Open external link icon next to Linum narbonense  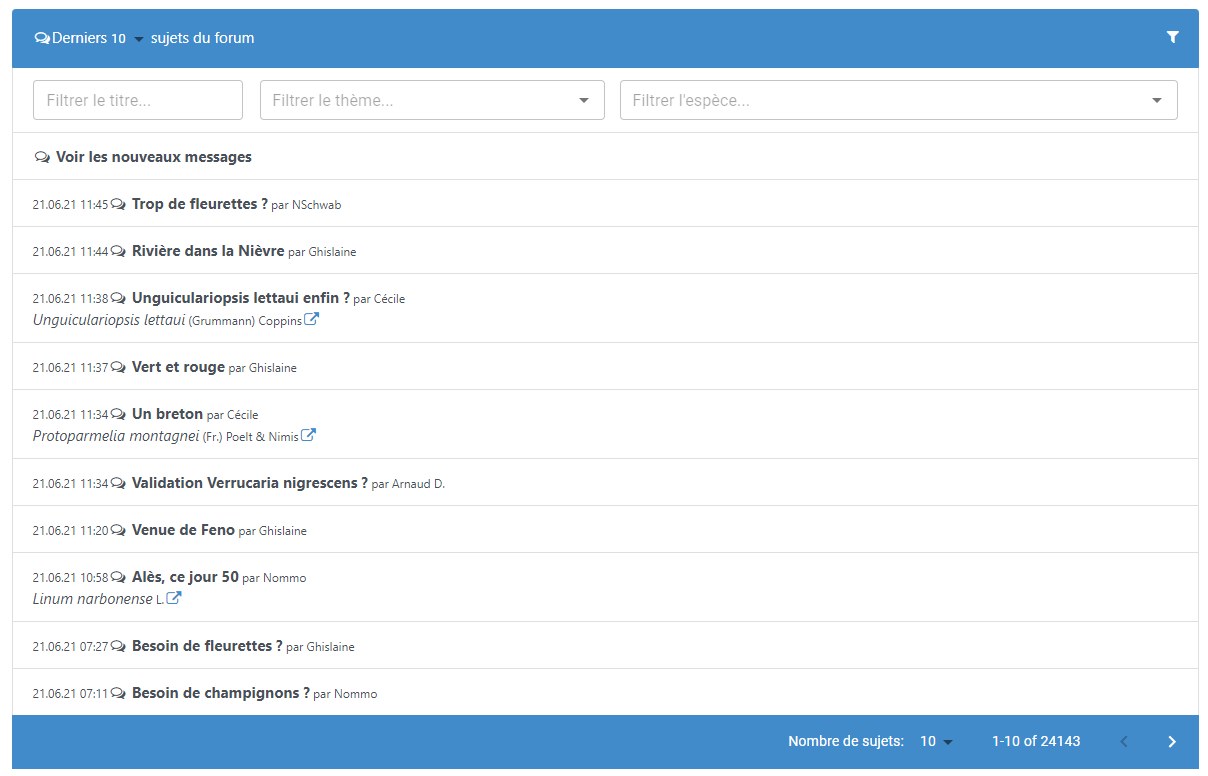click(174, 599)
